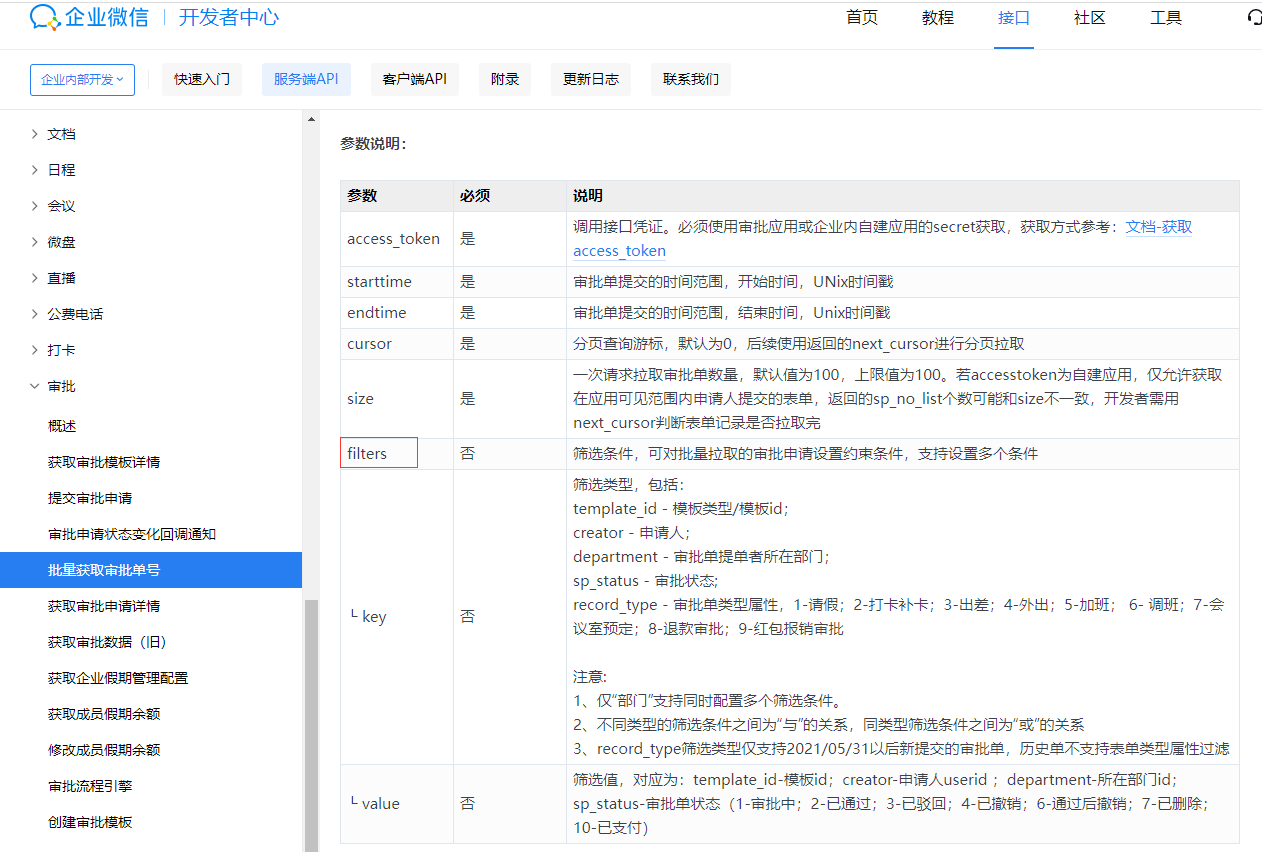Click the highlighted filters input box

[378, 452]
